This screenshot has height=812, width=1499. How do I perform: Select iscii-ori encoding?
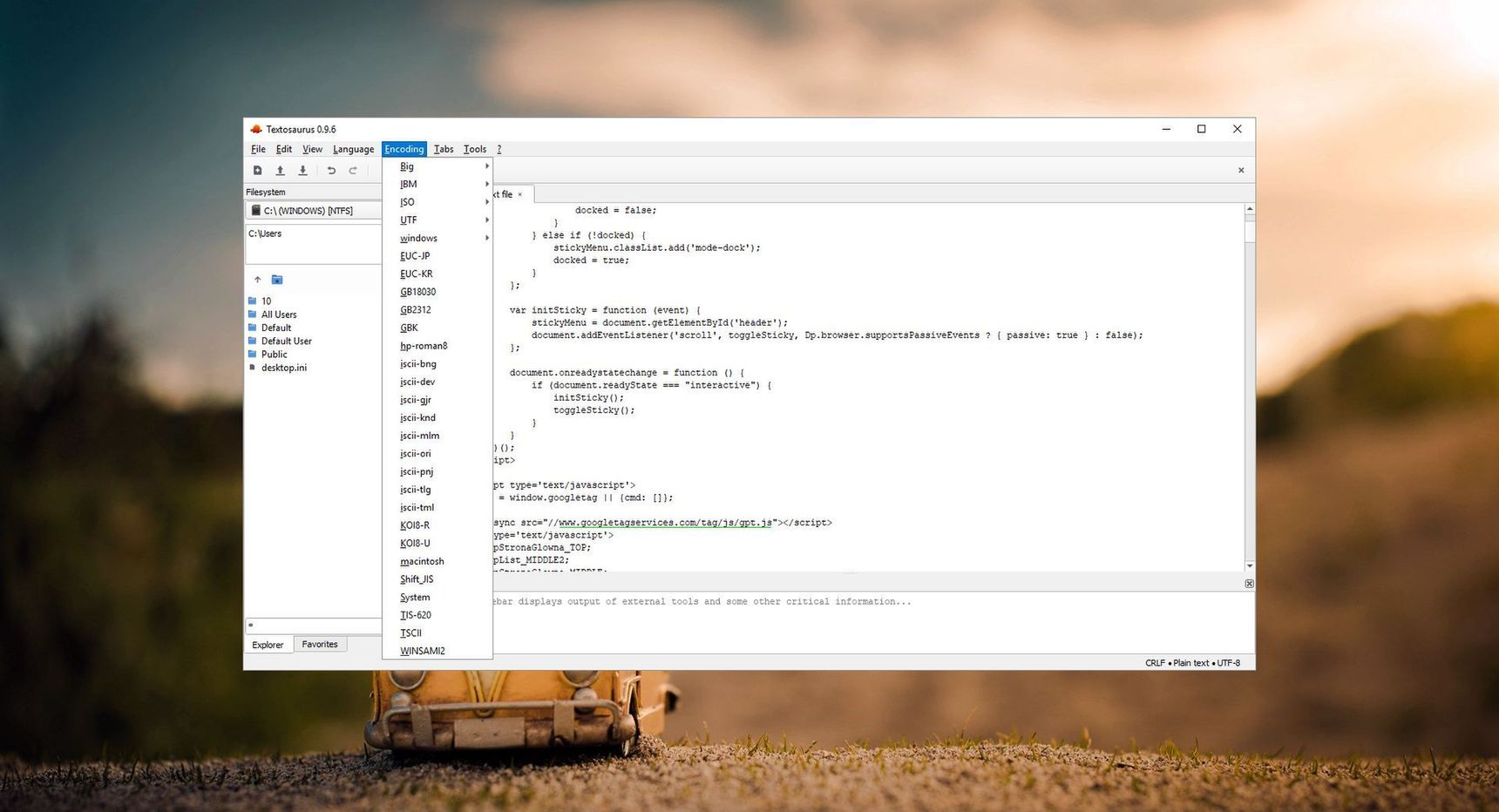[x=437, y=454]
